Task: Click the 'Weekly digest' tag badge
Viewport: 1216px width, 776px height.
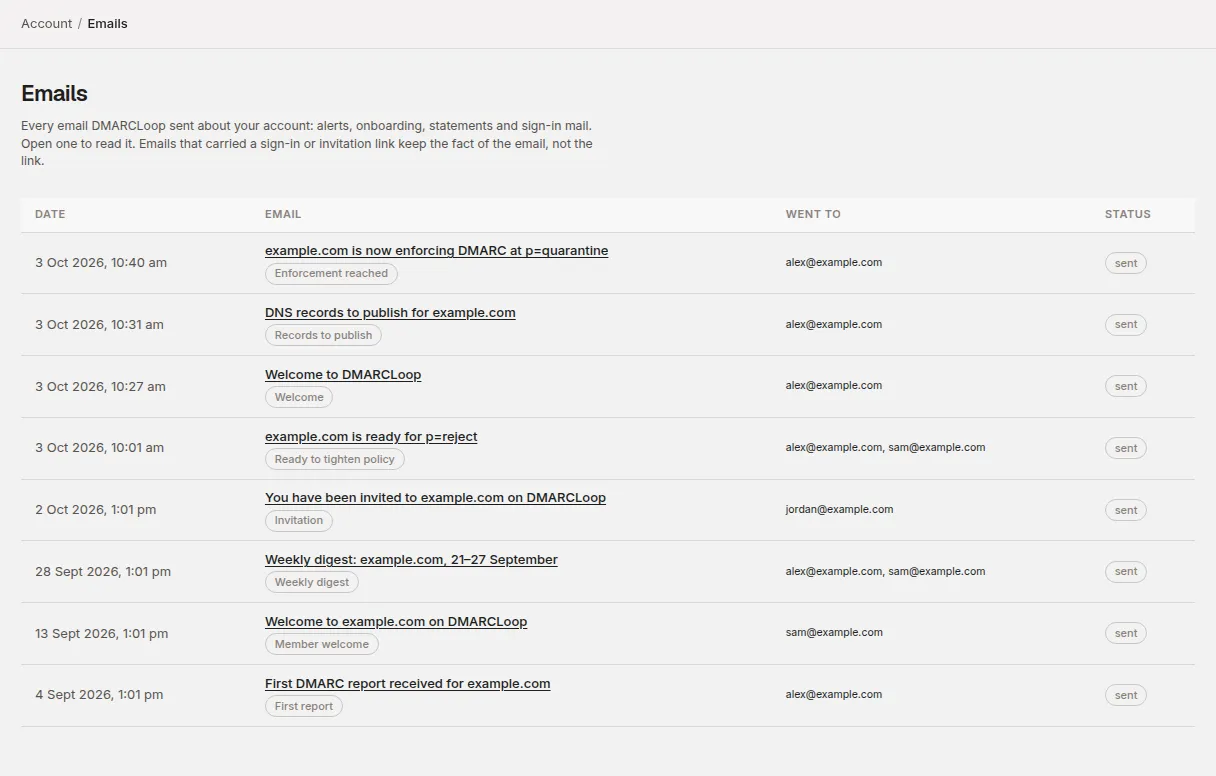Action: click(312, 582)
